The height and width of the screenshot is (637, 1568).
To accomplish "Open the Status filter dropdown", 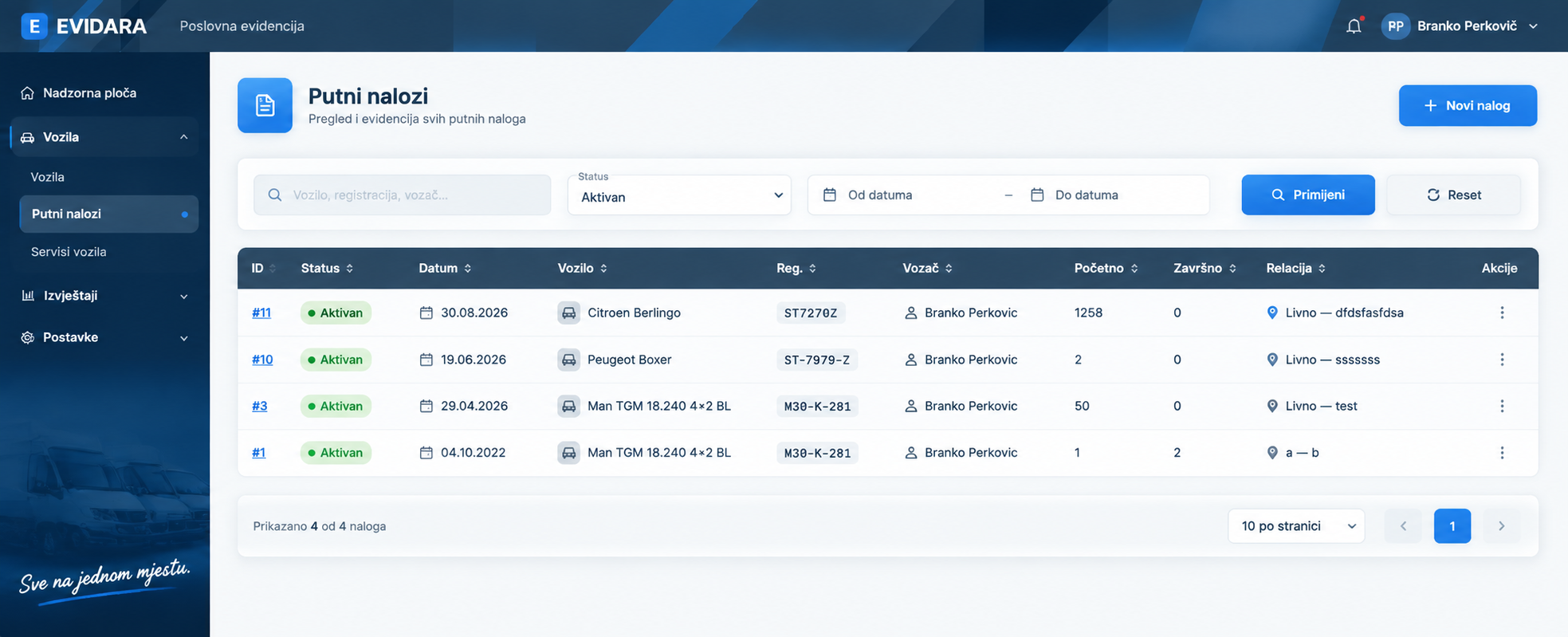I will click(679, 195).
